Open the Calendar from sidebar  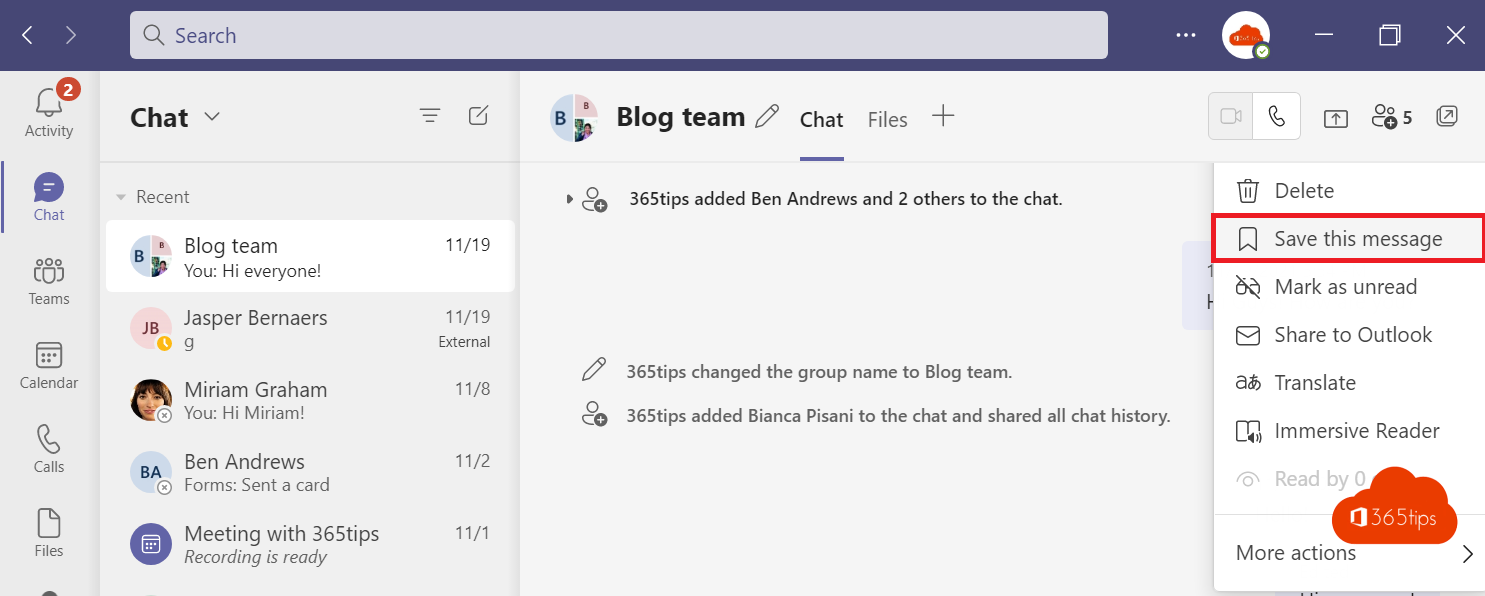[49, 365]
